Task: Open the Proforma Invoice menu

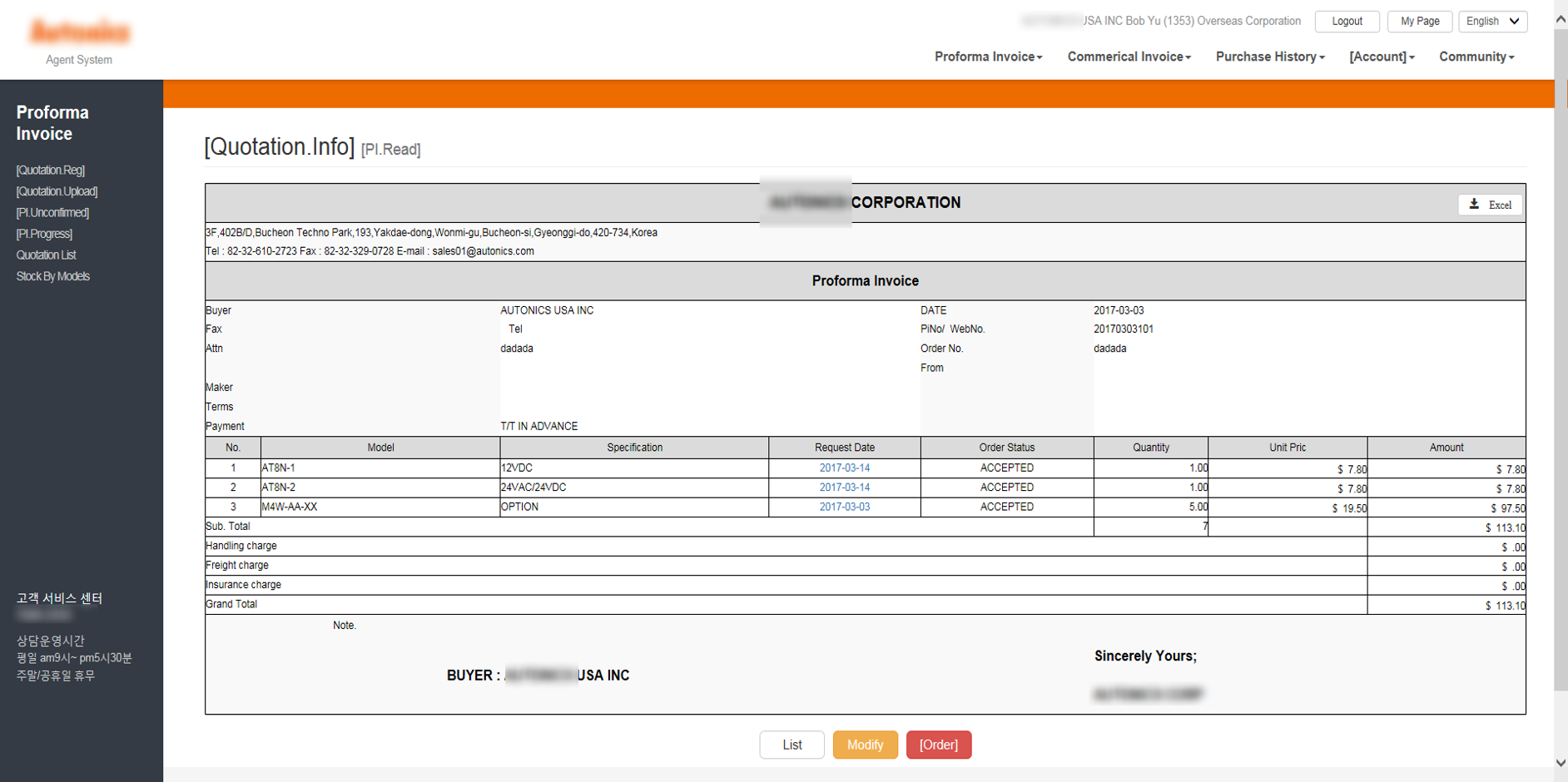Action: coord(988,57)
